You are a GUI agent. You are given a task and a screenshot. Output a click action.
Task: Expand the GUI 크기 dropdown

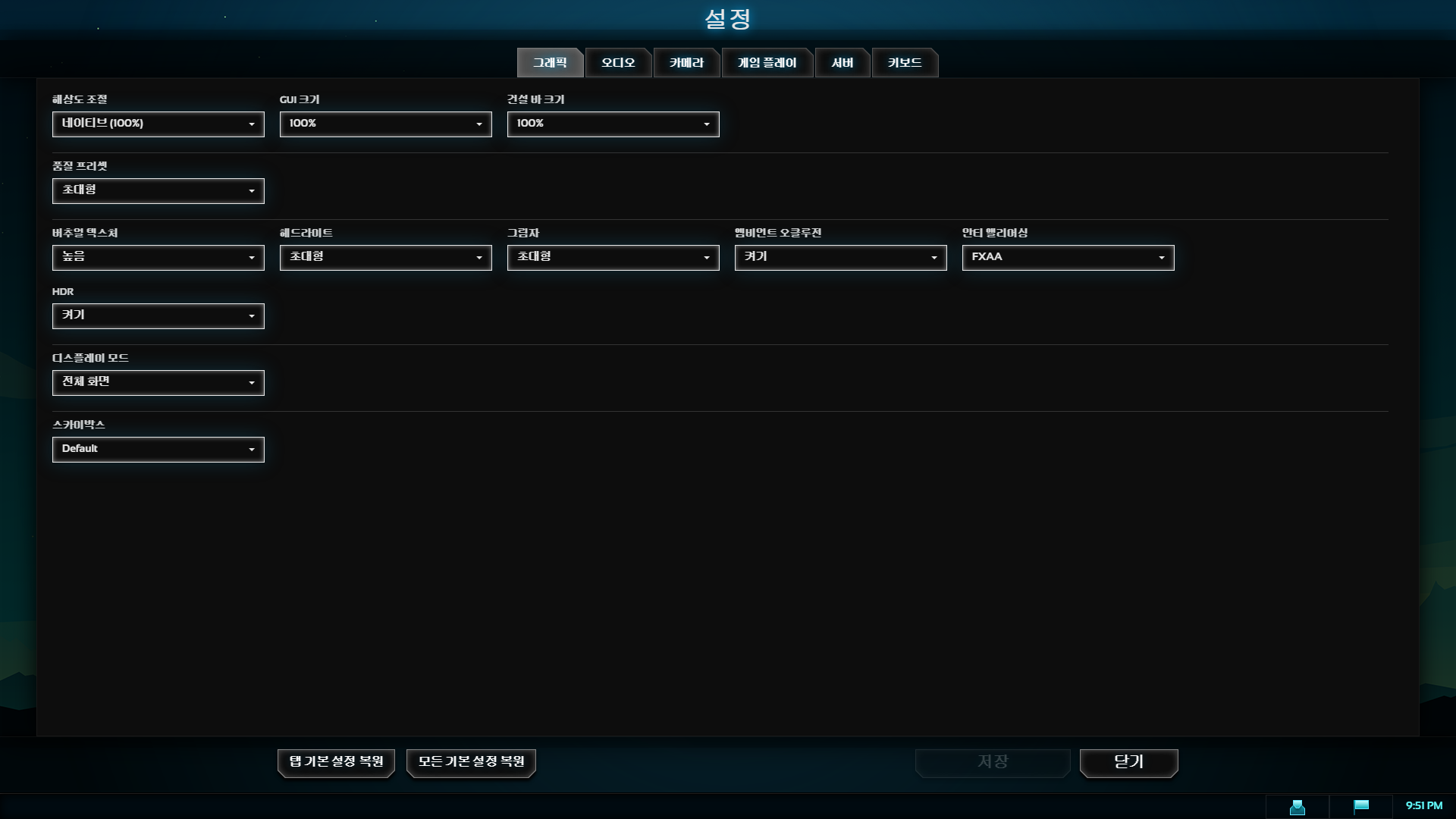tap(385, 124)
